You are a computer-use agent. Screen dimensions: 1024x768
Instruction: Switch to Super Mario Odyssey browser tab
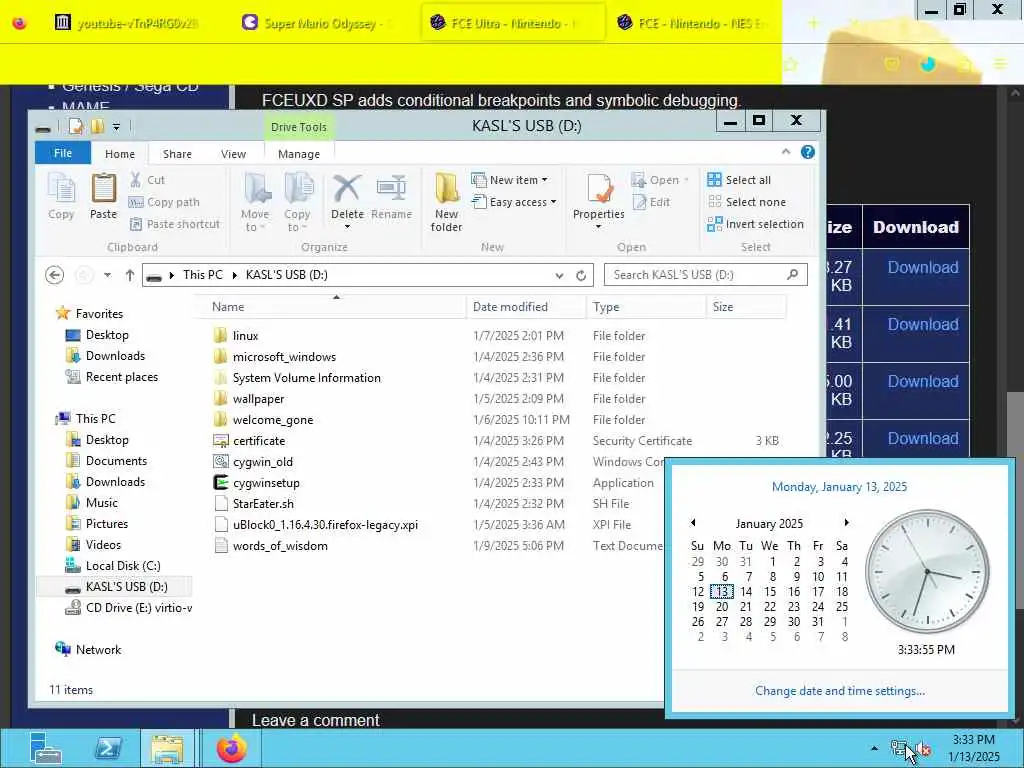319,24
